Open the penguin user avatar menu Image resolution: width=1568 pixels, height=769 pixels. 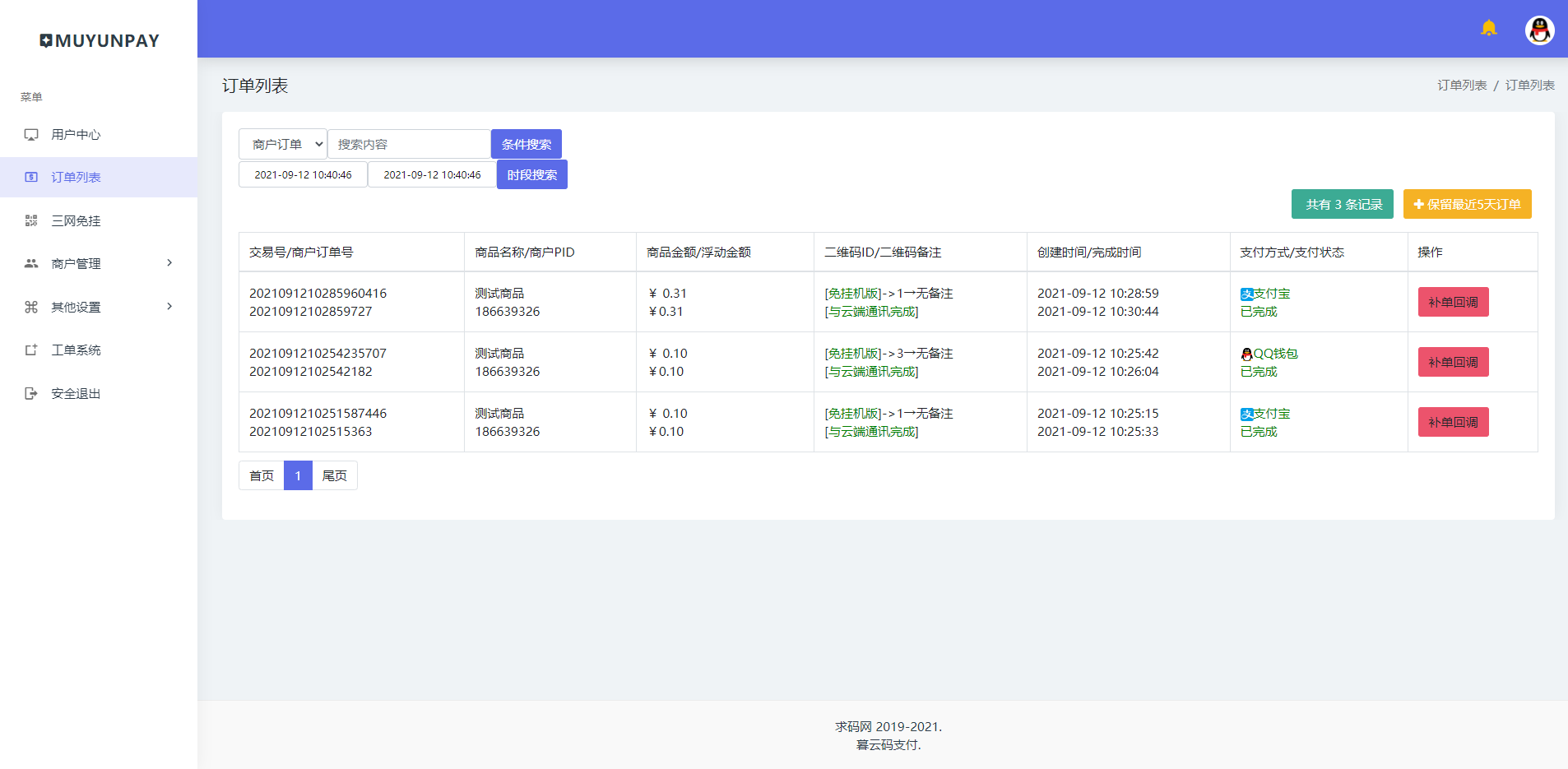(1539, 30)
